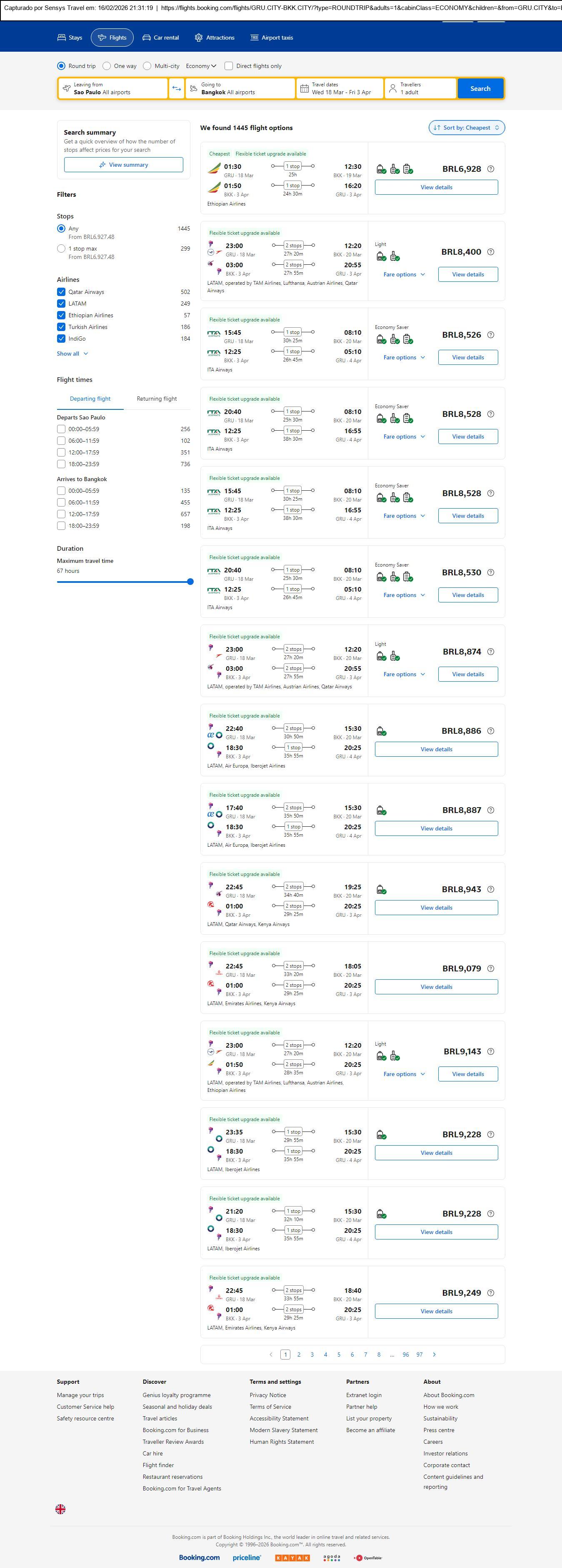View details of BRL6,928 Ethiopian flight
The image size is (562, 1568).
436,188
